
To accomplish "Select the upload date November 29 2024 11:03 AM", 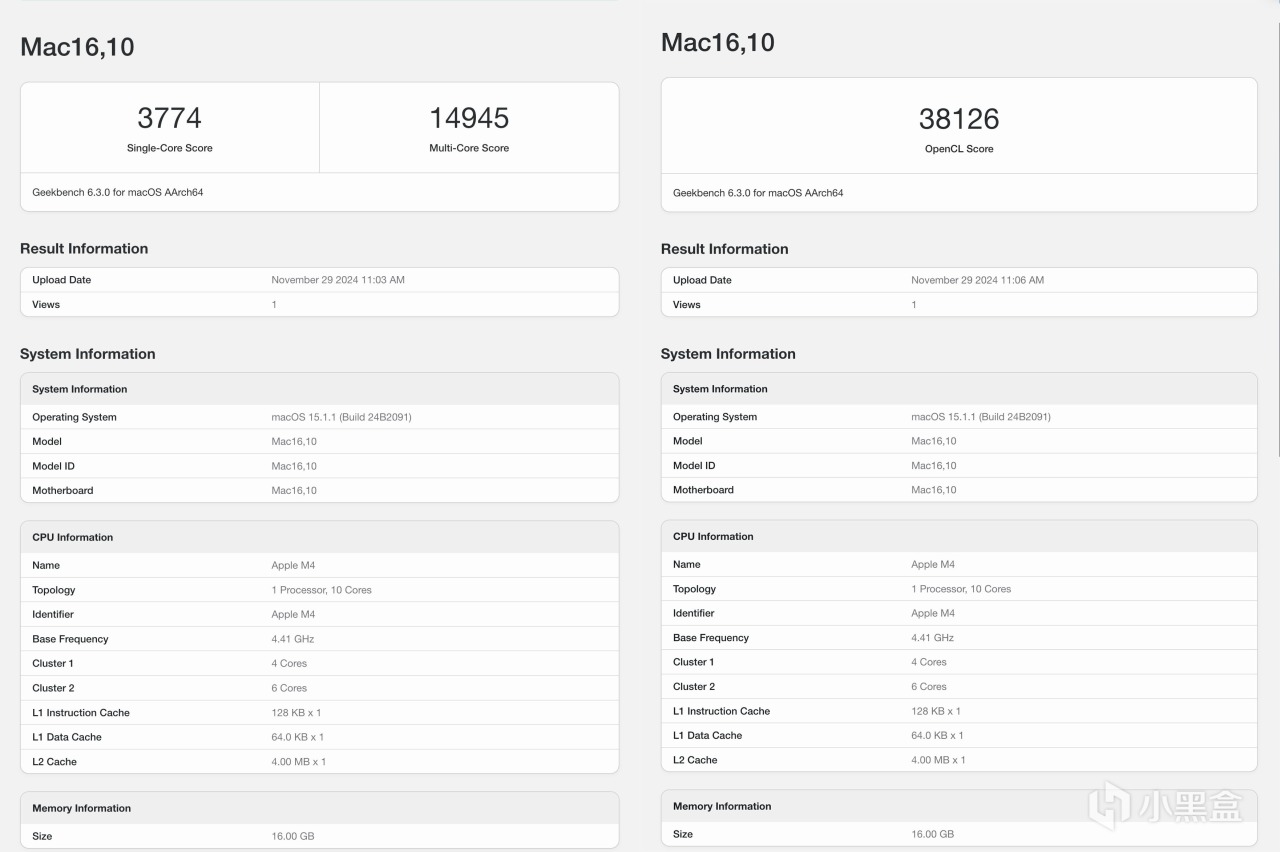I will (x=338, y=280).
